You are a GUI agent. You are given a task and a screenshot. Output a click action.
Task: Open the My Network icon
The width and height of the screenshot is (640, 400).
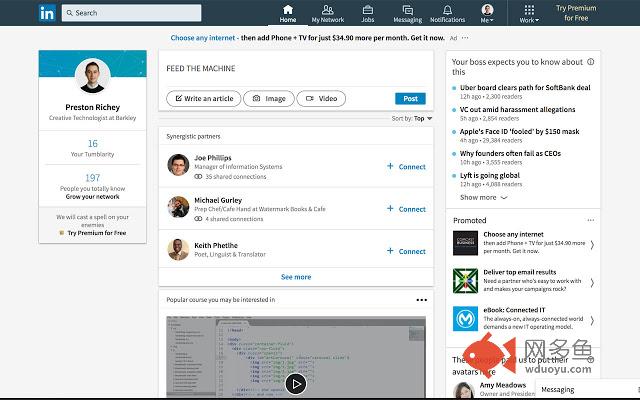tap(327, 9)
